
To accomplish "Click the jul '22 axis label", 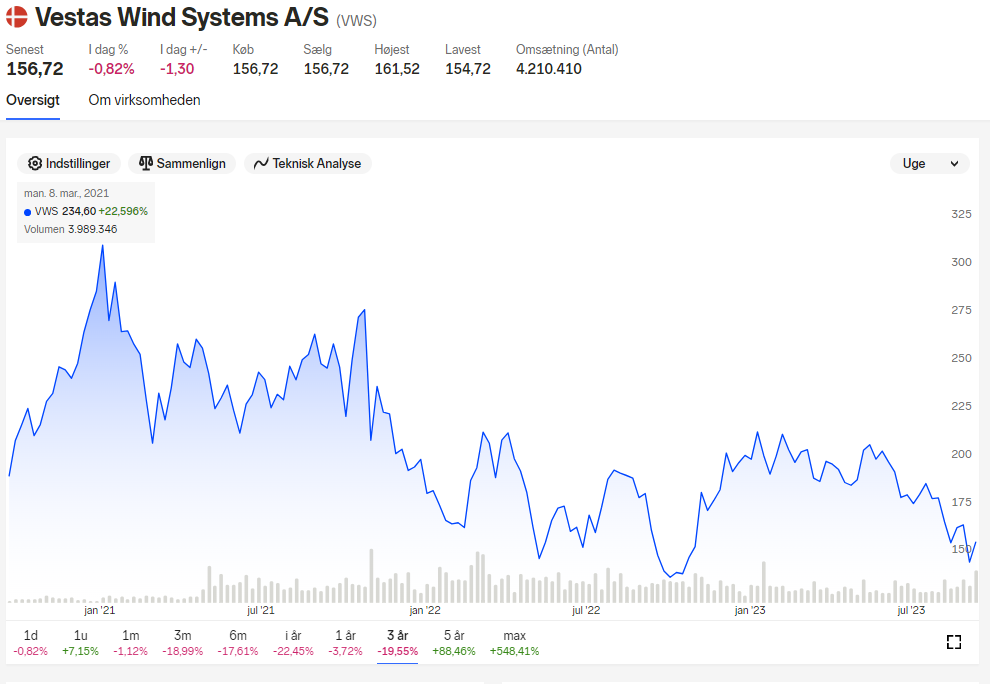I will coord(586,610).
